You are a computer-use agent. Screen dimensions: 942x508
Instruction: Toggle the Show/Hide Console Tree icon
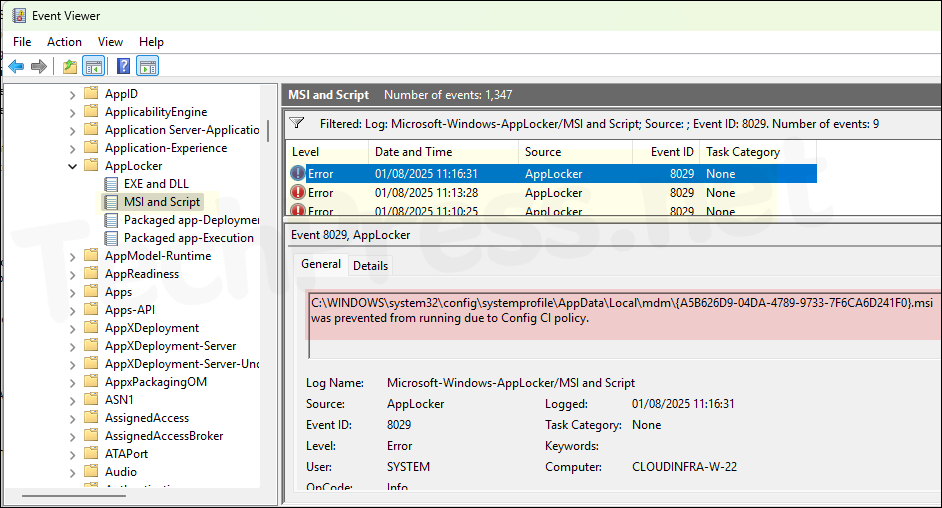click(x=94, y=66)
